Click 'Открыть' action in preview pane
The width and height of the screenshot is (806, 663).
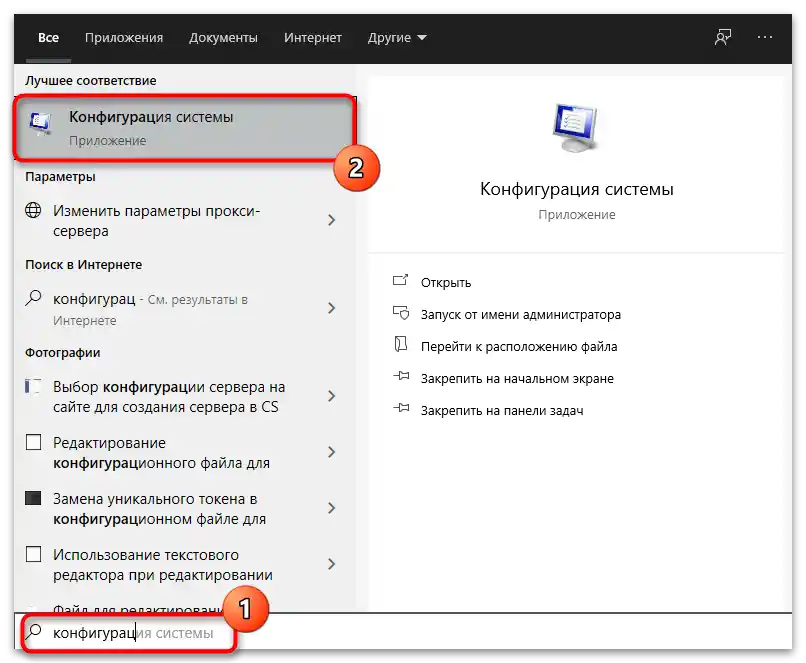tap(446, 282)
